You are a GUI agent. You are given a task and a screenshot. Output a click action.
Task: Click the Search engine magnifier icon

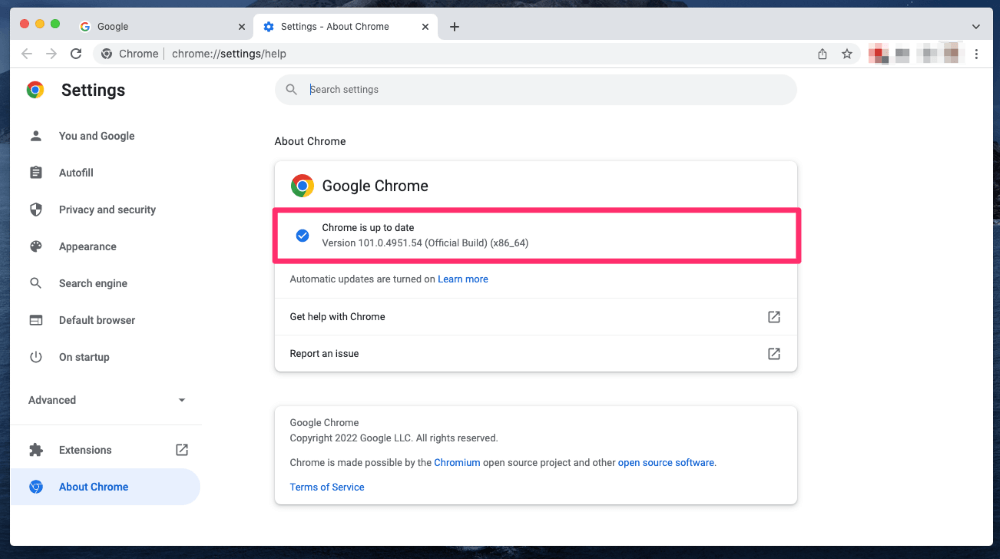36,283
